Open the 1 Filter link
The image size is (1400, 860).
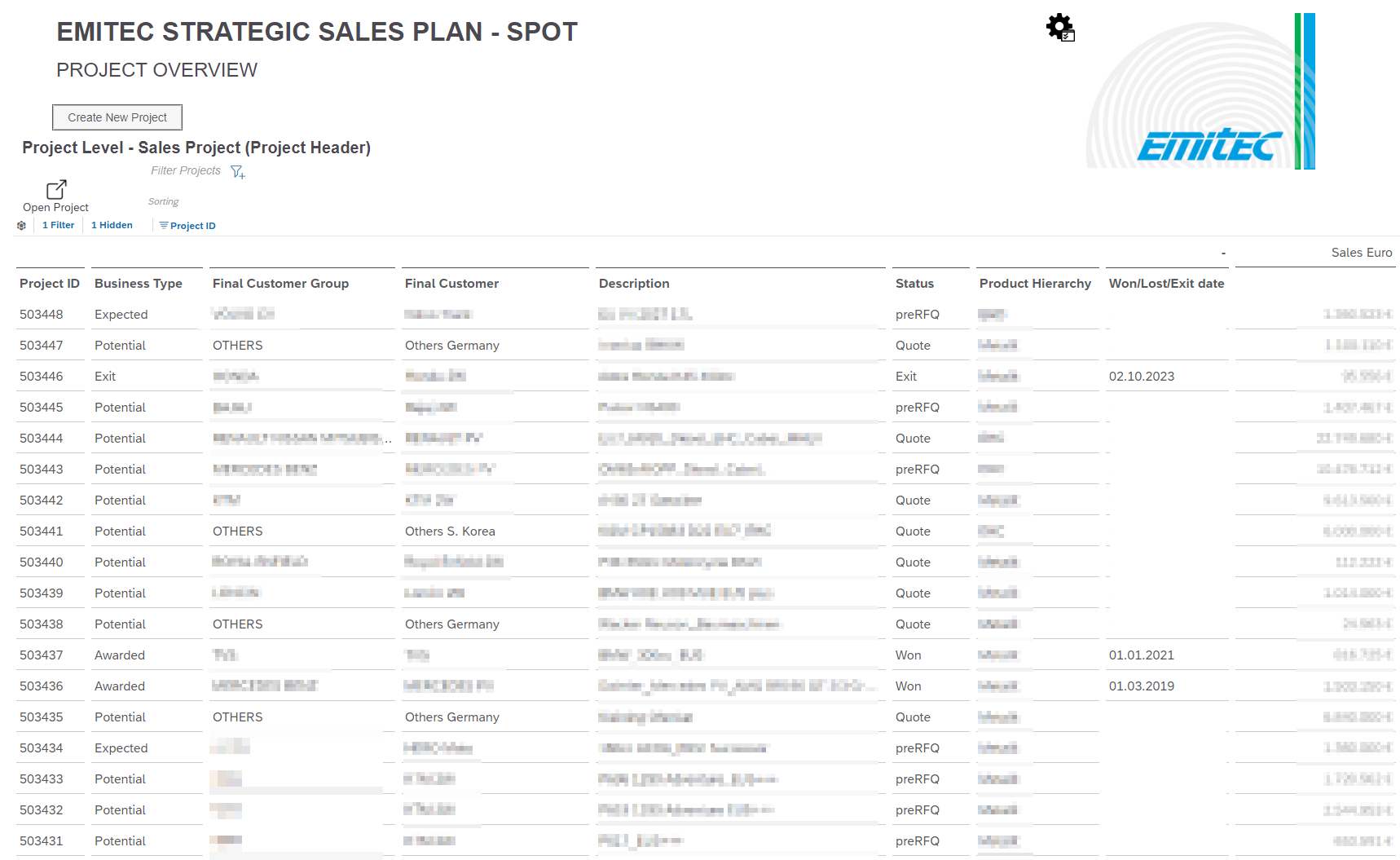tap(58, 226)
